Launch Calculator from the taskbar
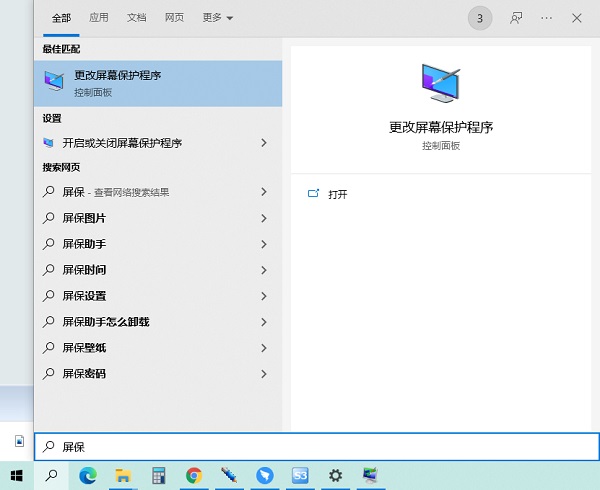Screen dimensions: 600x490 [x=158, y=476]
